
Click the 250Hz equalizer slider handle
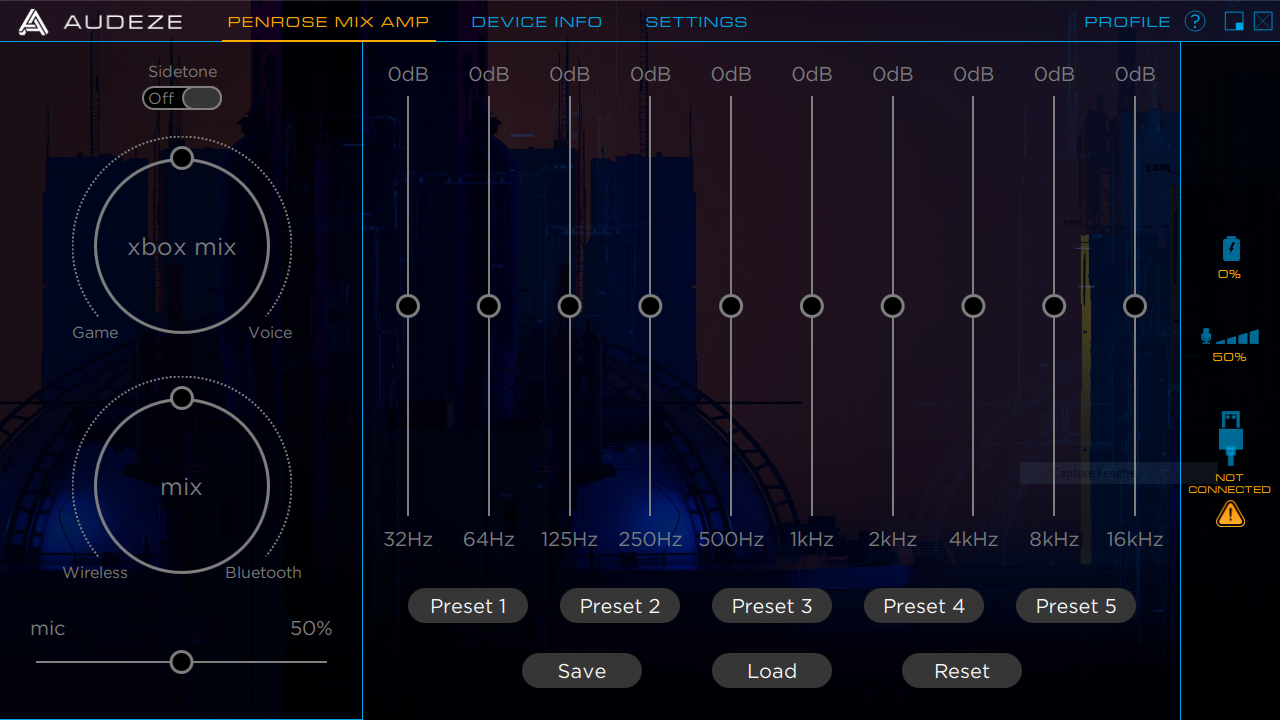point(650,306)
